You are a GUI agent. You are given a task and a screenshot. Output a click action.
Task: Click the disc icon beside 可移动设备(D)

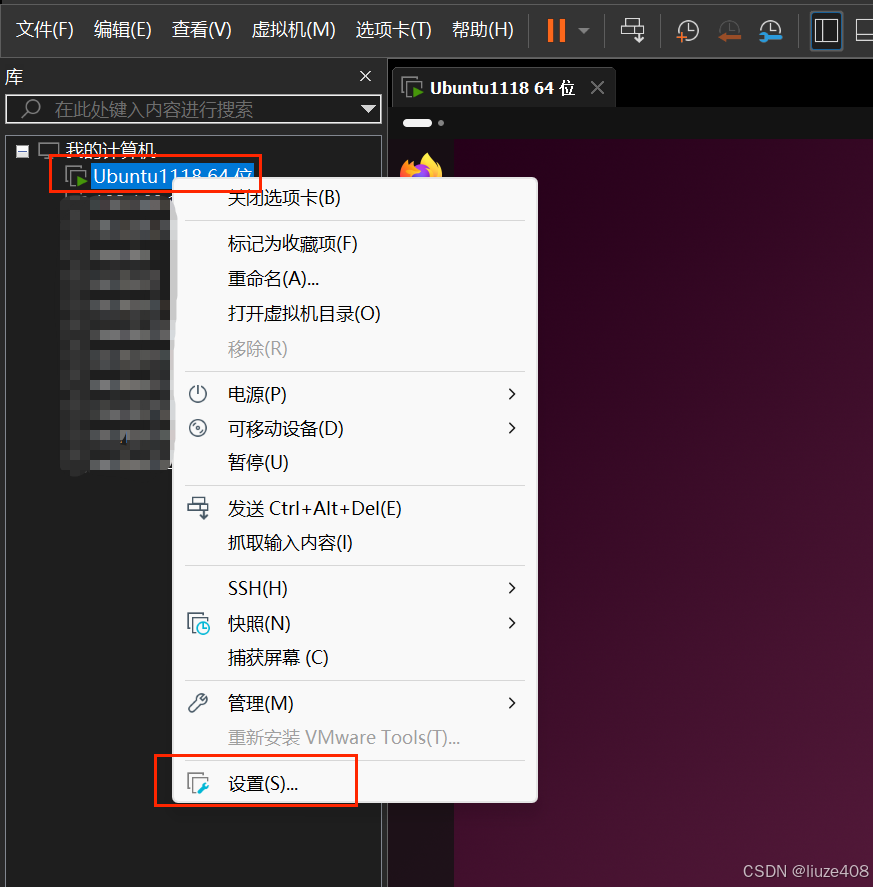[x=198, y=428]
